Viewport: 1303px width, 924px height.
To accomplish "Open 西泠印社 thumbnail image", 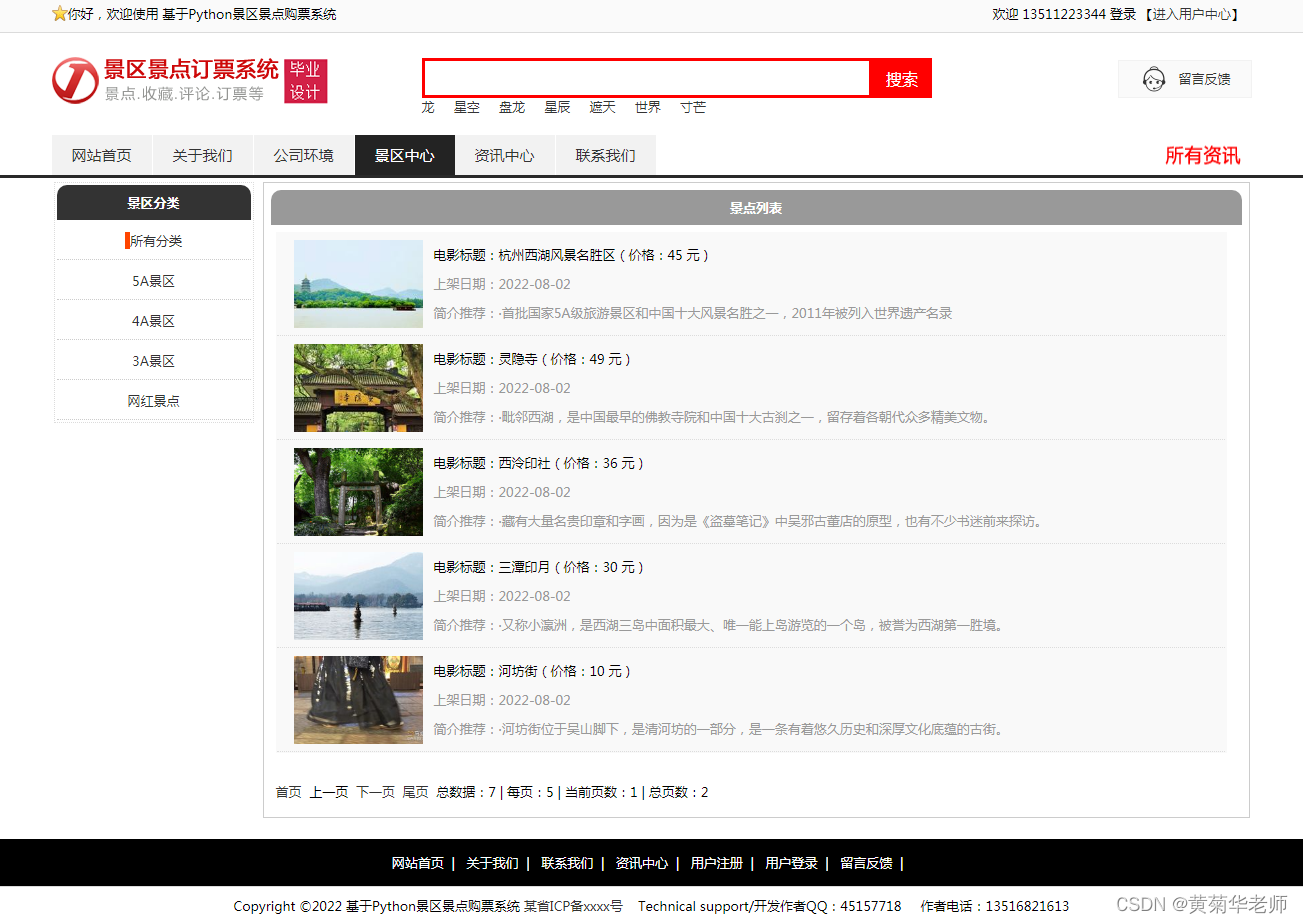I will pyautogui.click(x=358, y=492).
